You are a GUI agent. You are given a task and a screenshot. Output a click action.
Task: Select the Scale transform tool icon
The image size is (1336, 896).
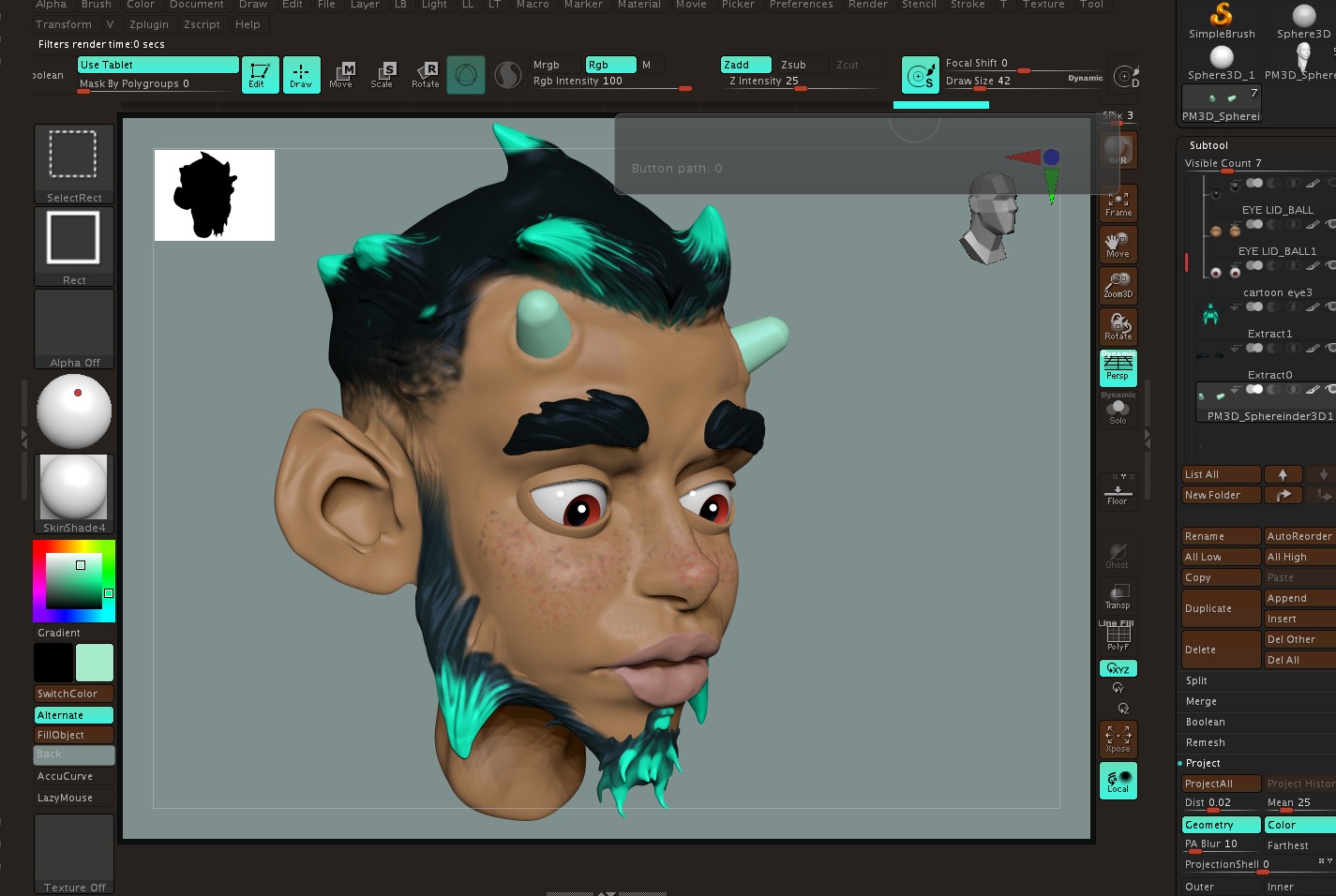pos(383,74)
